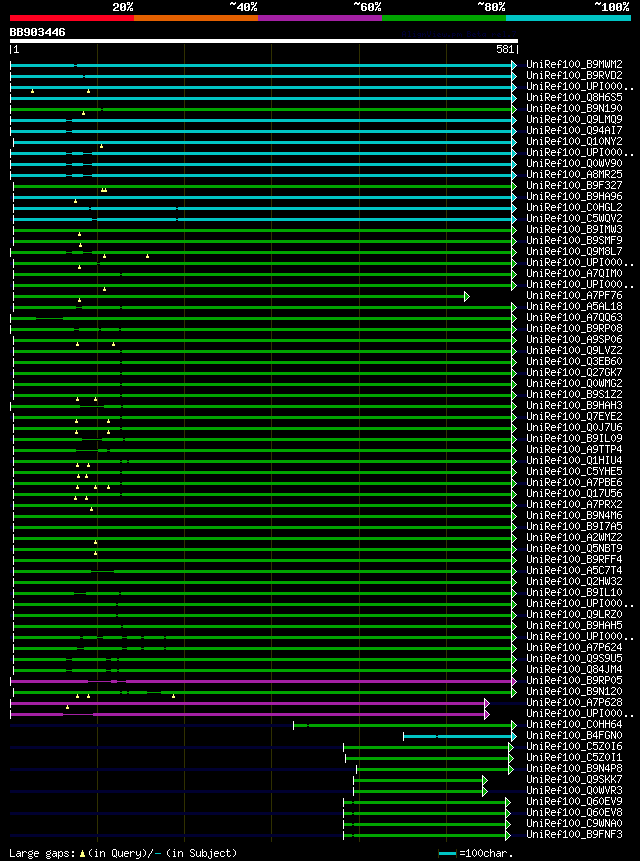Select the UniRef100_Q0WV90 label
640x861 pixels.
click(574, 164)
